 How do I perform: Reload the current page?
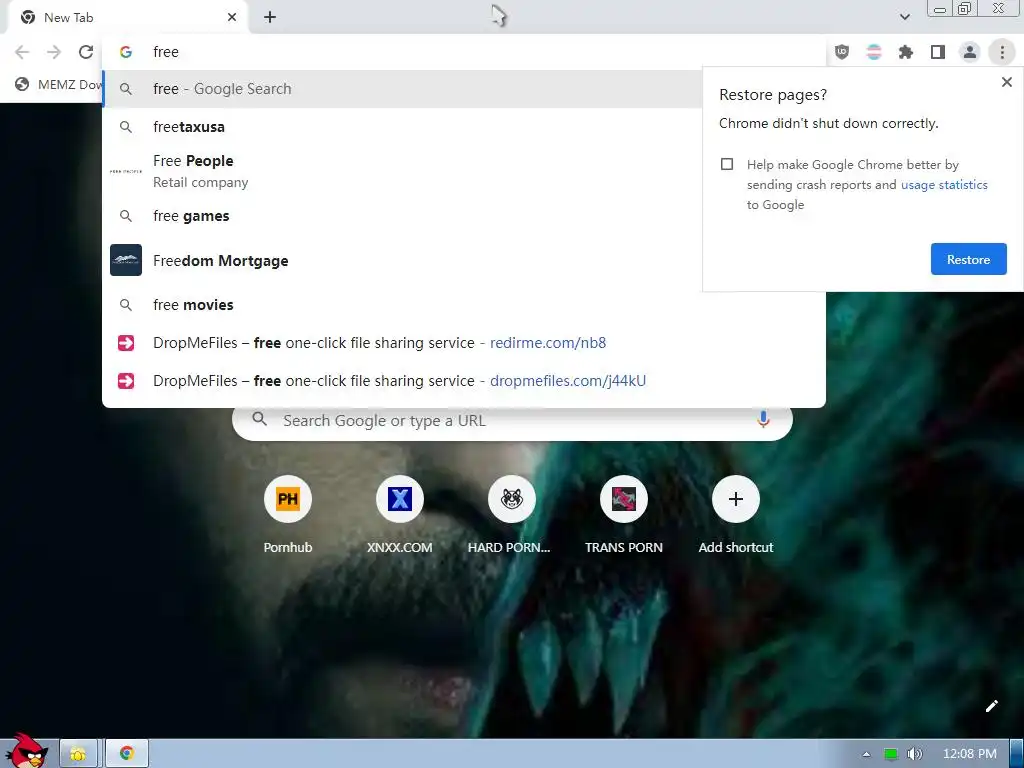pyautogui.click(x=86, y=52)
